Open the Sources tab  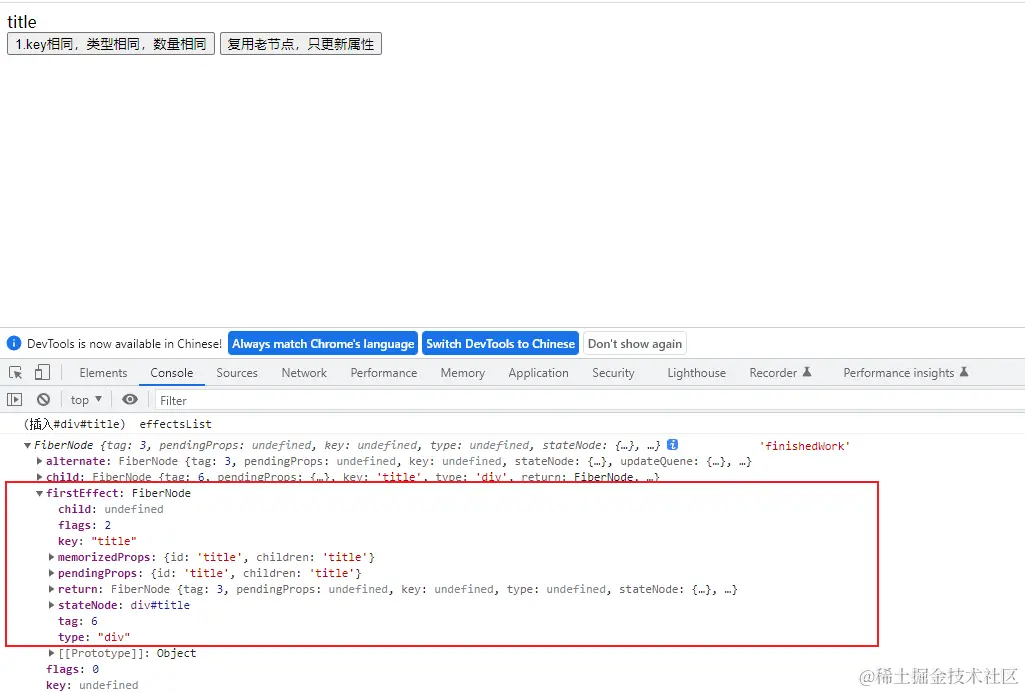point(237,373)
